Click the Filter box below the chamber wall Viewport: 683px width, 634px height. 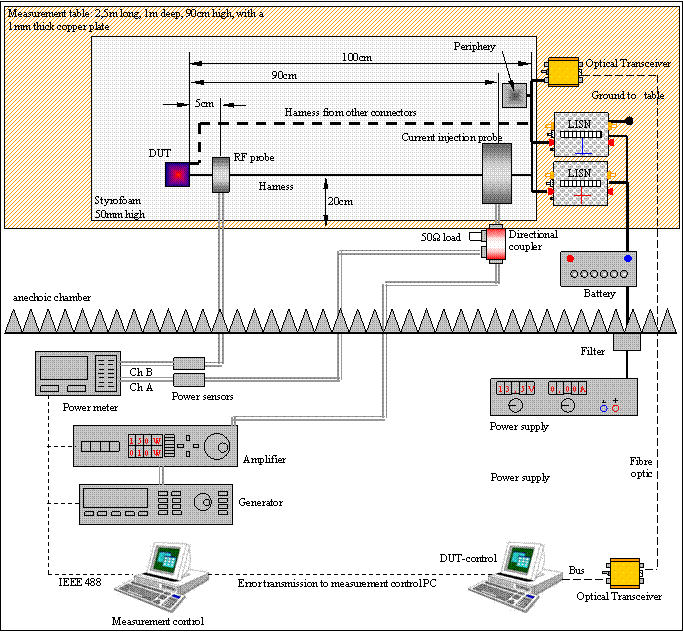(x=627, y=341)
